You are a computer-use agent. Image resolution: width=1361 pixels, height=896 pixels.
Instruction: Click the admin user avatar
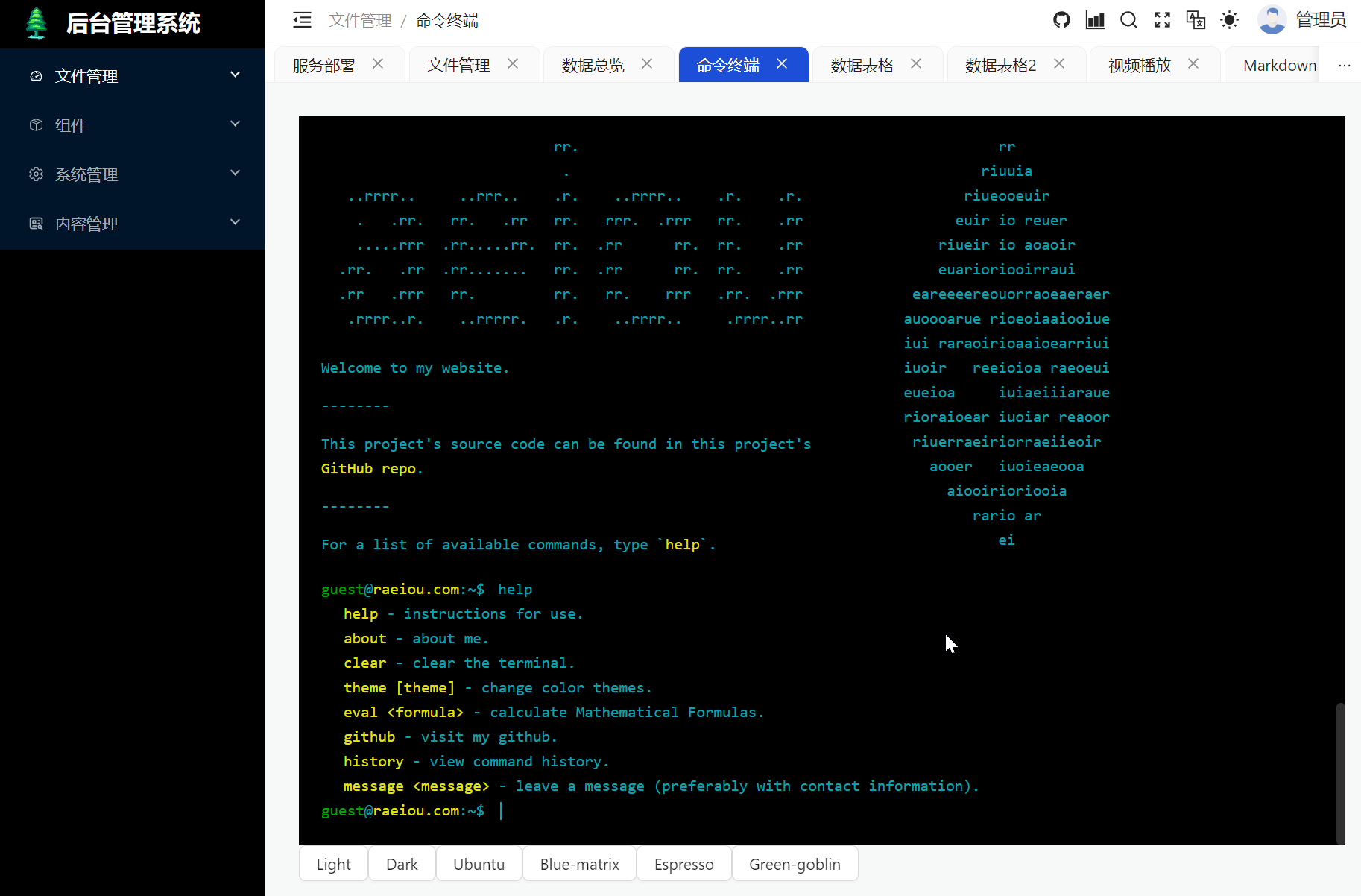click(x=1272, y=20)
